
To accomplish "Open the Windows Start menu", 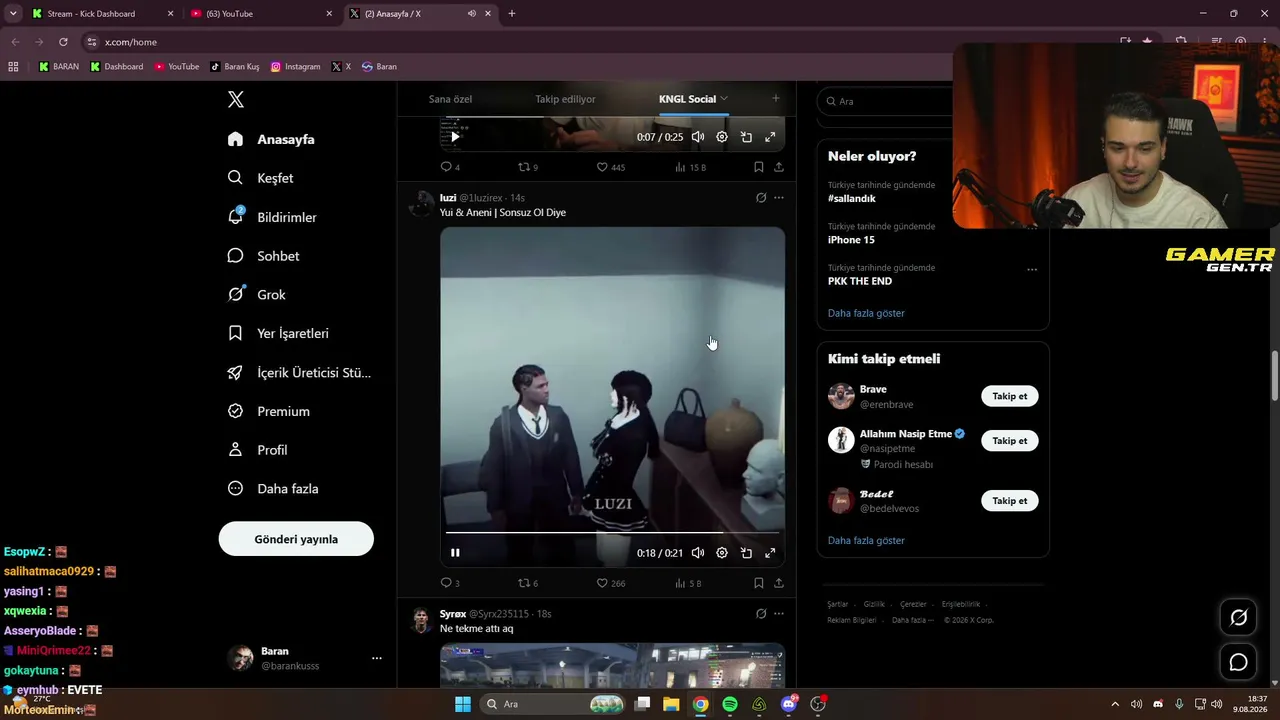I will click(x=462, y=704).
